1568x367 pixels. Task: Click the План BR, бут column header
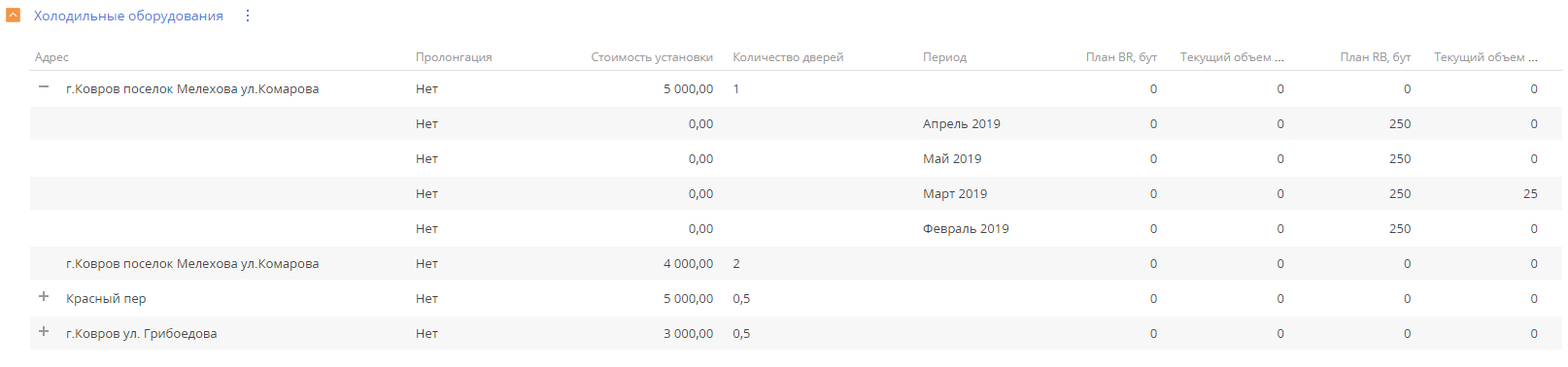[x=1121, y=57]
